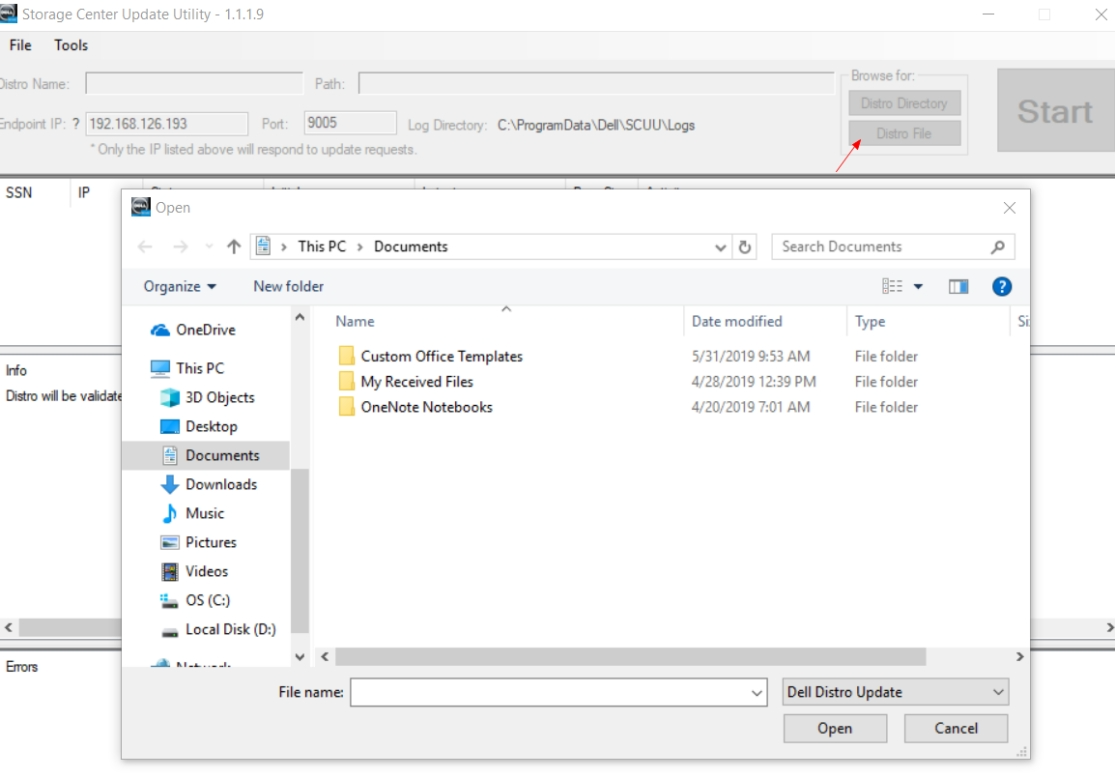Open Downloads in sidebar
Image resolution: width=1116 pixels, height=779 pixels.
[209, 485]
